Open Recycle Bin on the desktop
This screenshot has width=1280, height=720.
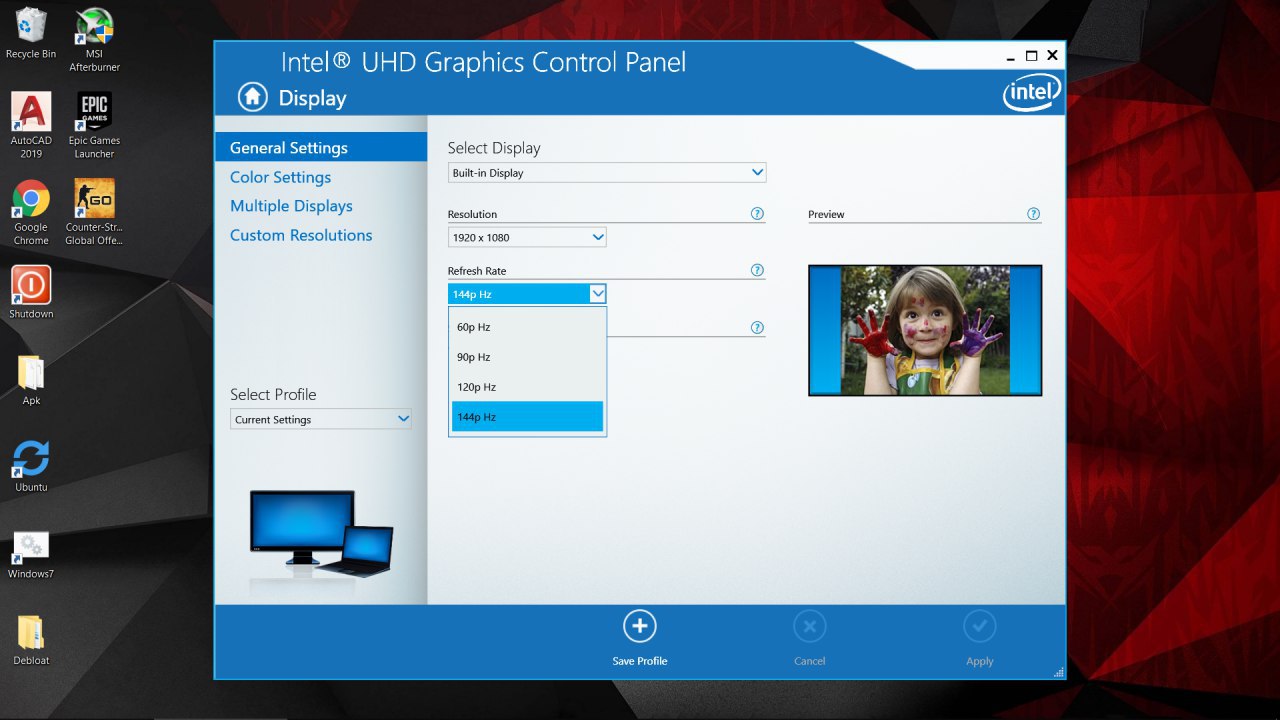pyautogui.click(x=31, y=33)
